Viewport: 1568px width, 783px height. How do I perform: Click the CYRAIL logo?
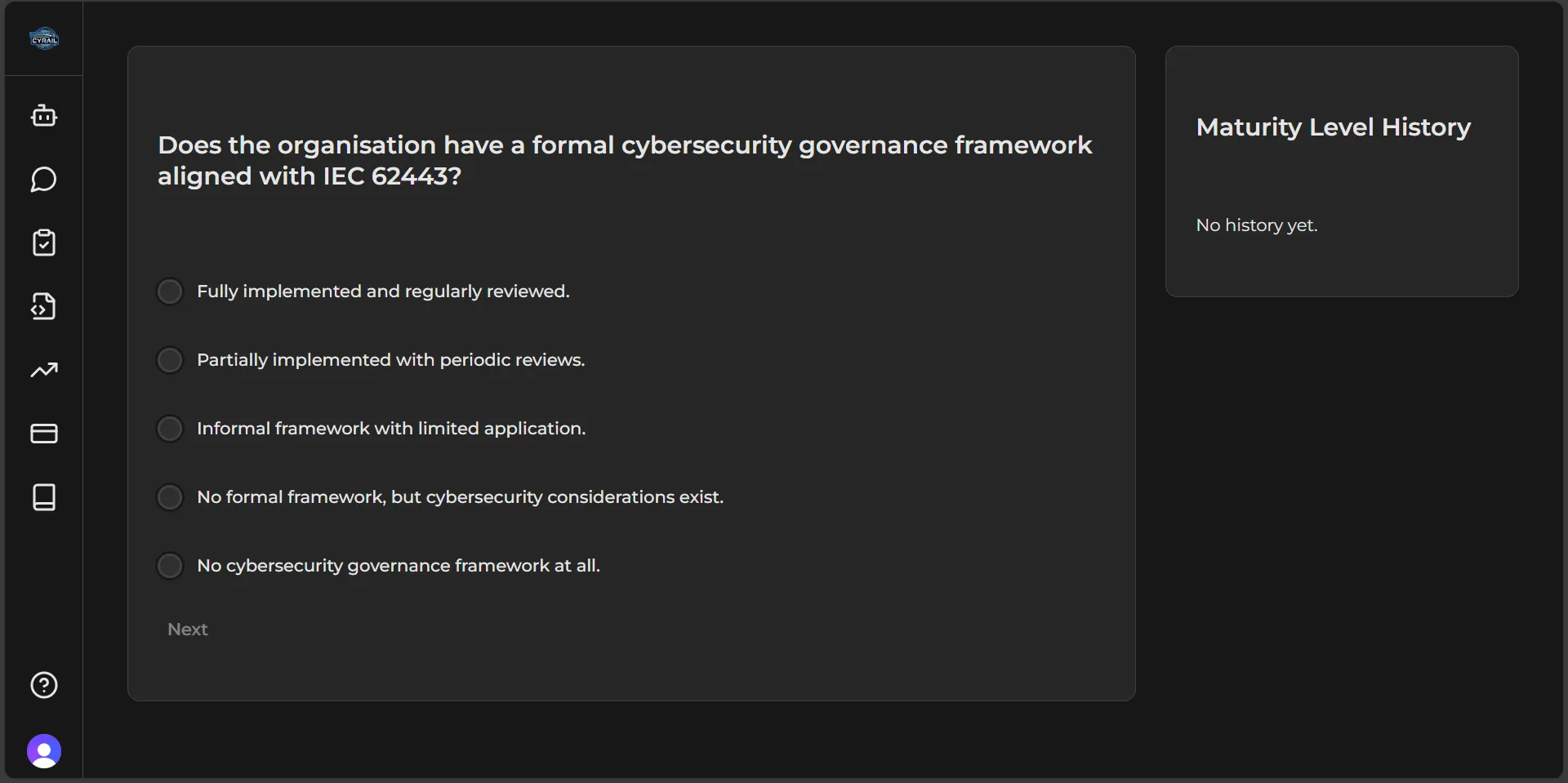(x=43, y=38)
